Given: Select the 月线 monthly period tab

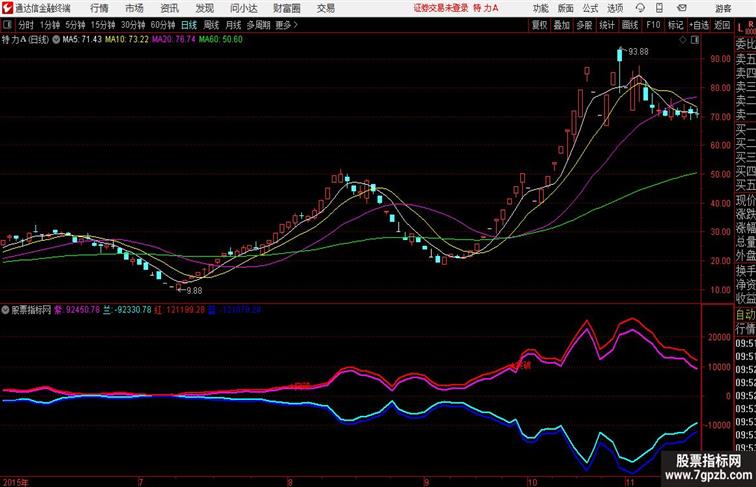Looking at the screenshot, I should pyautogui.click(x=233, y=25).
